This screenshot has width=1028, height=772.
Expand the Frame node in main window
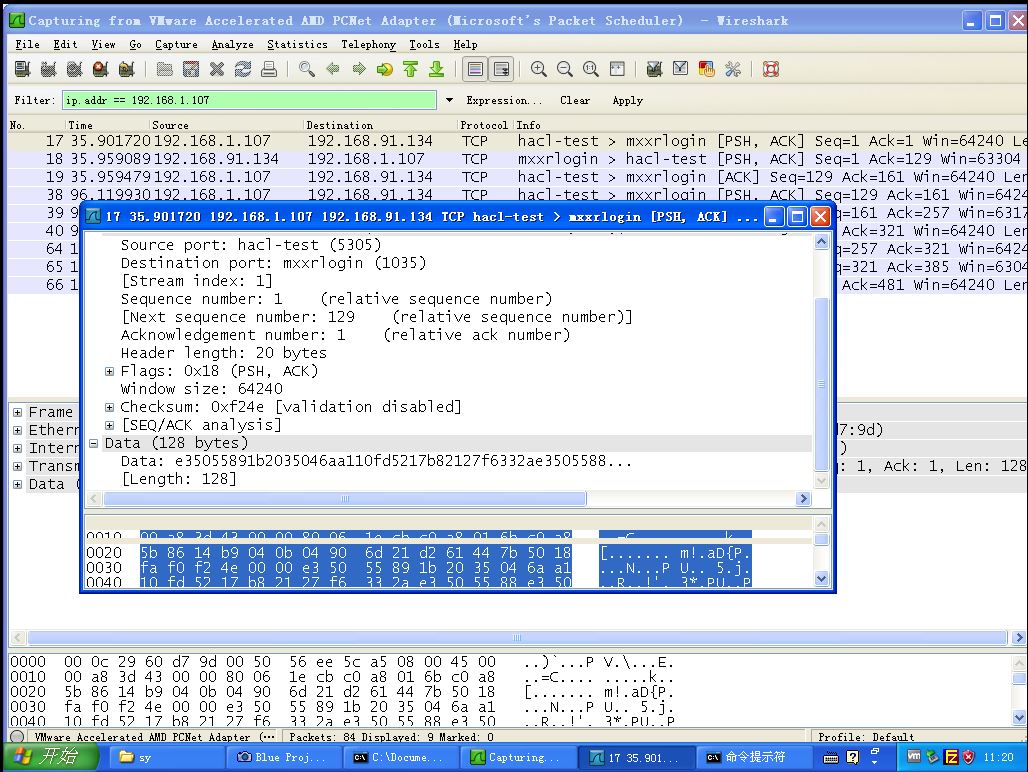point(18,412)
